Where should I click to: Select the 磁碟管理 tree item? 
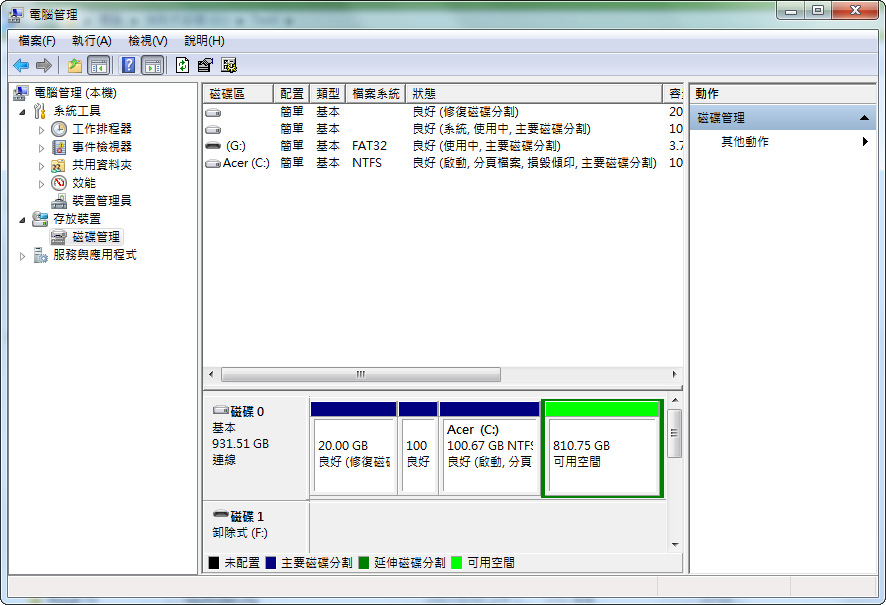tap(86, 237)
